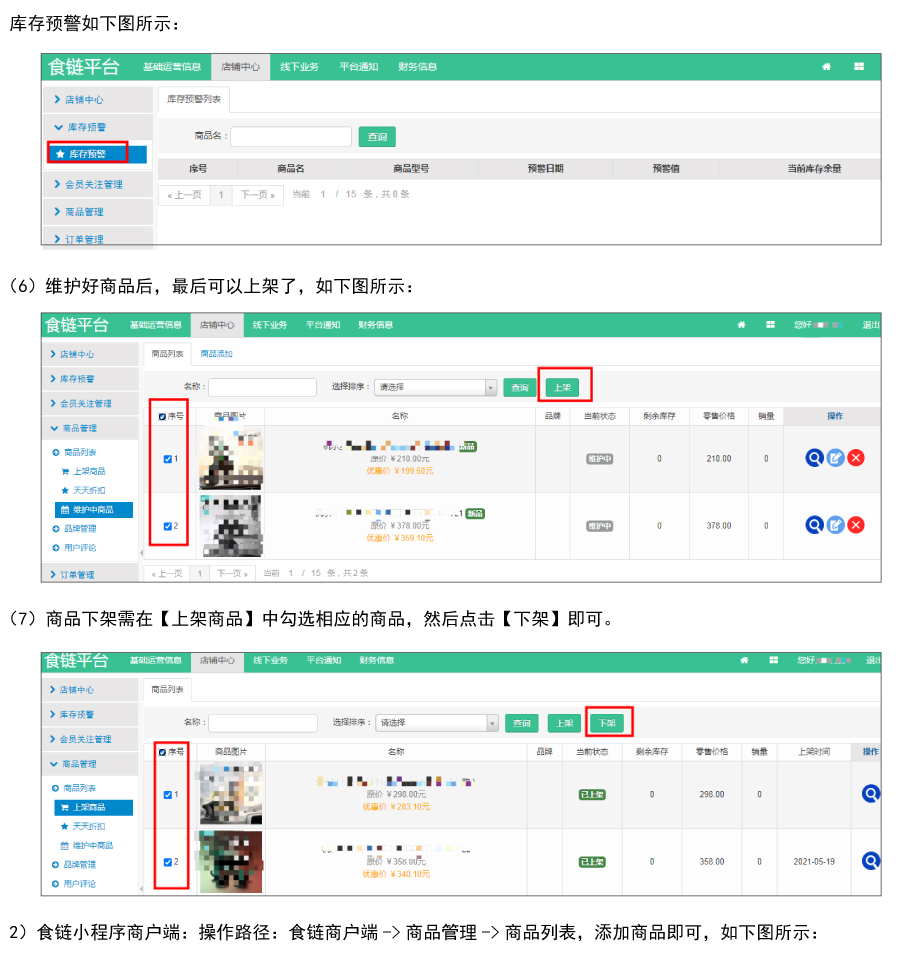
Task: Click the grid menu icon in the inventory warning header
Action: [858, 67]
